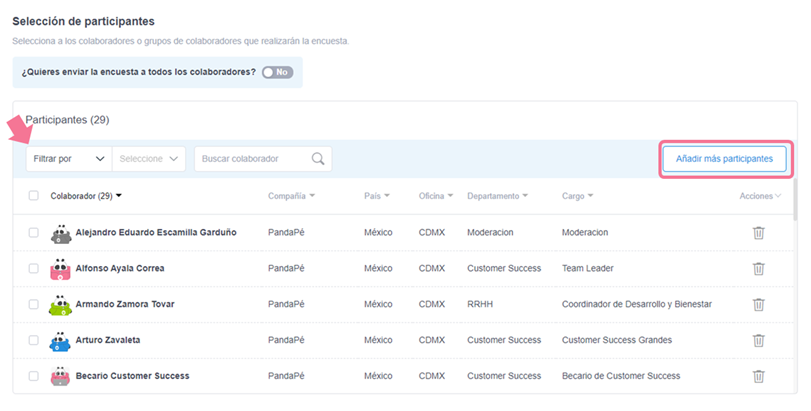
Task: Click the search magnifier icon
Action: point(318,159)
